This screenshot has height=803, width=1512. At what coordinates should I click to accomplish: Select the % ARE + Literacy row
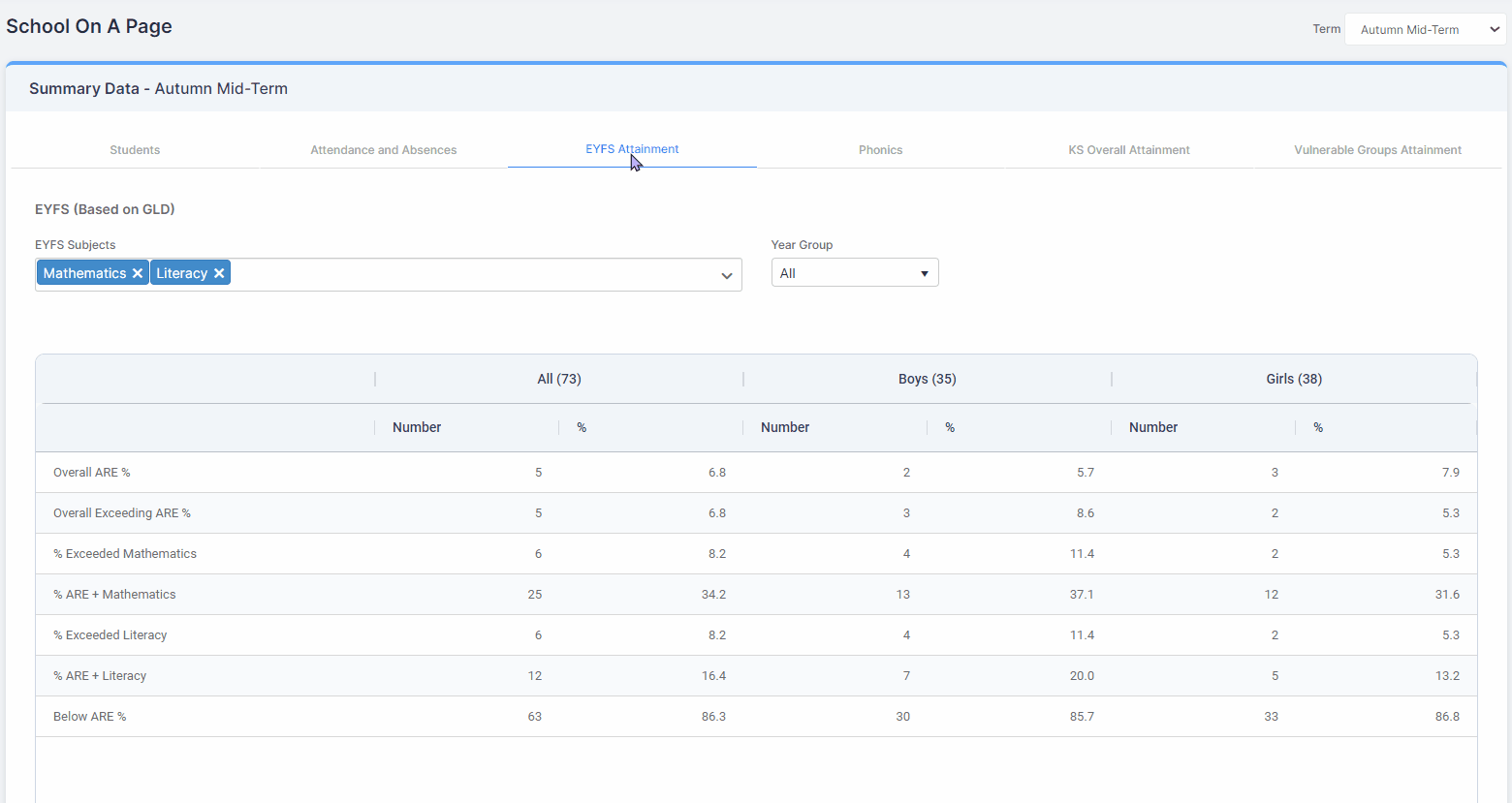(x=756, y=676)
